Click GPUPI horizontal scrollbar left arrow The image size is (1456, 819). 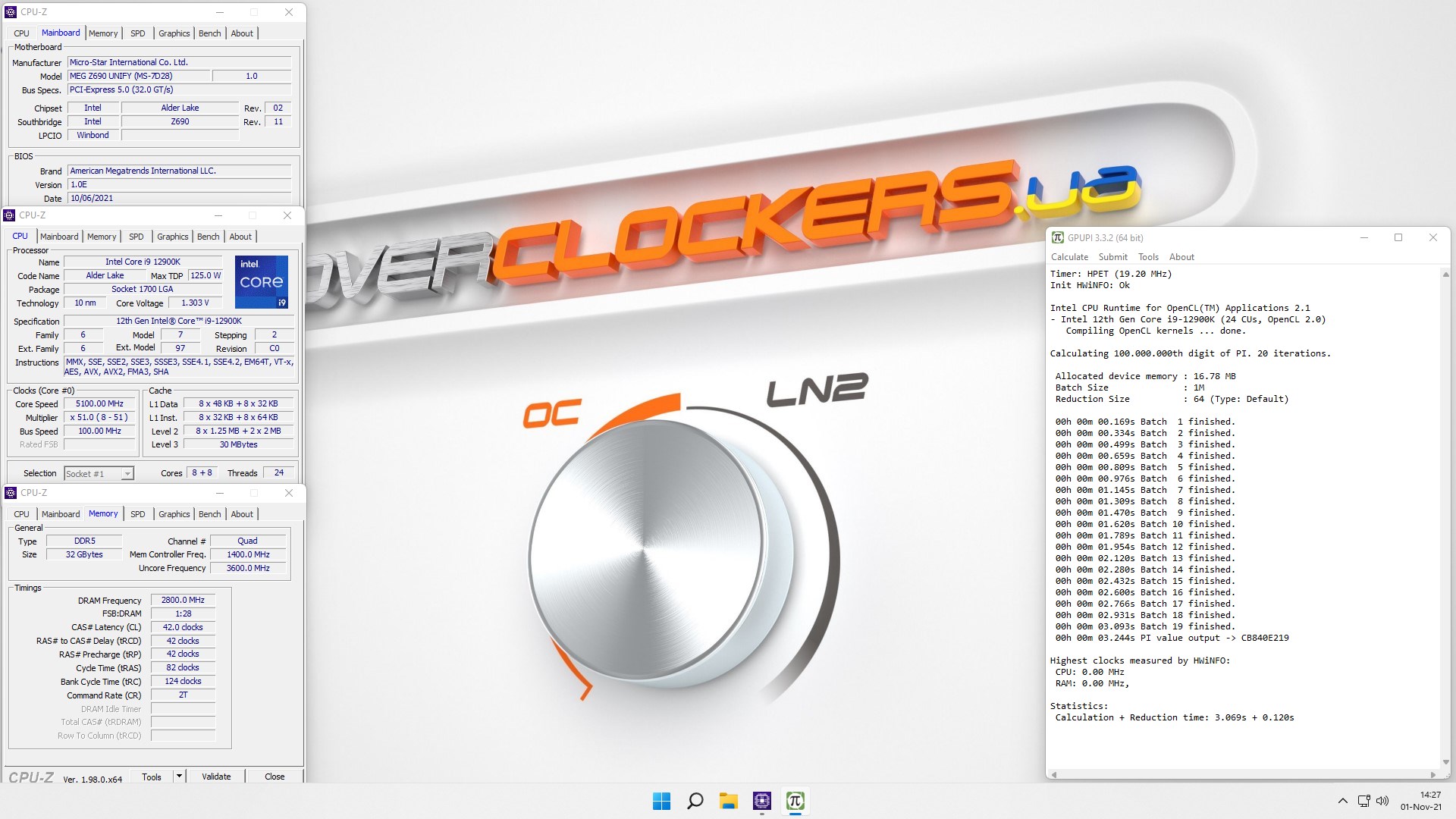[x=1053, y=774]
